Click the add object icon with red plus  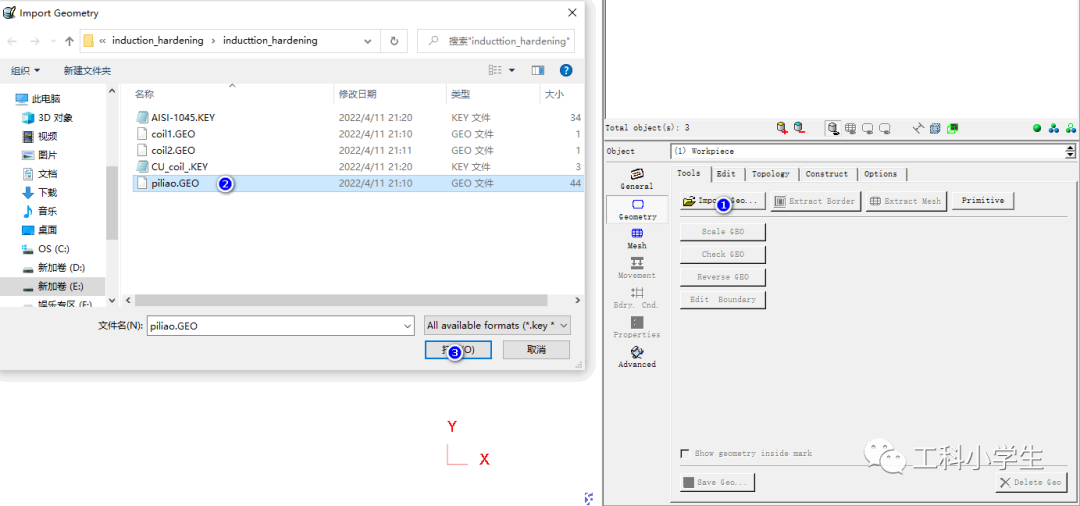click(782, 127)
